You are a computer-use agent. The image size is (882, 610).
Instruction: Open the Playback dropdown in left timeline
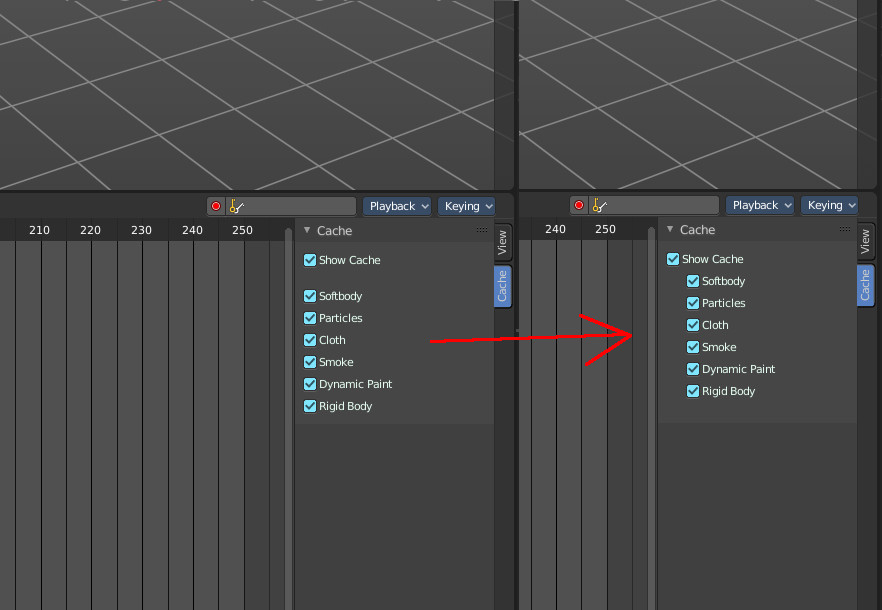point(397,207)
